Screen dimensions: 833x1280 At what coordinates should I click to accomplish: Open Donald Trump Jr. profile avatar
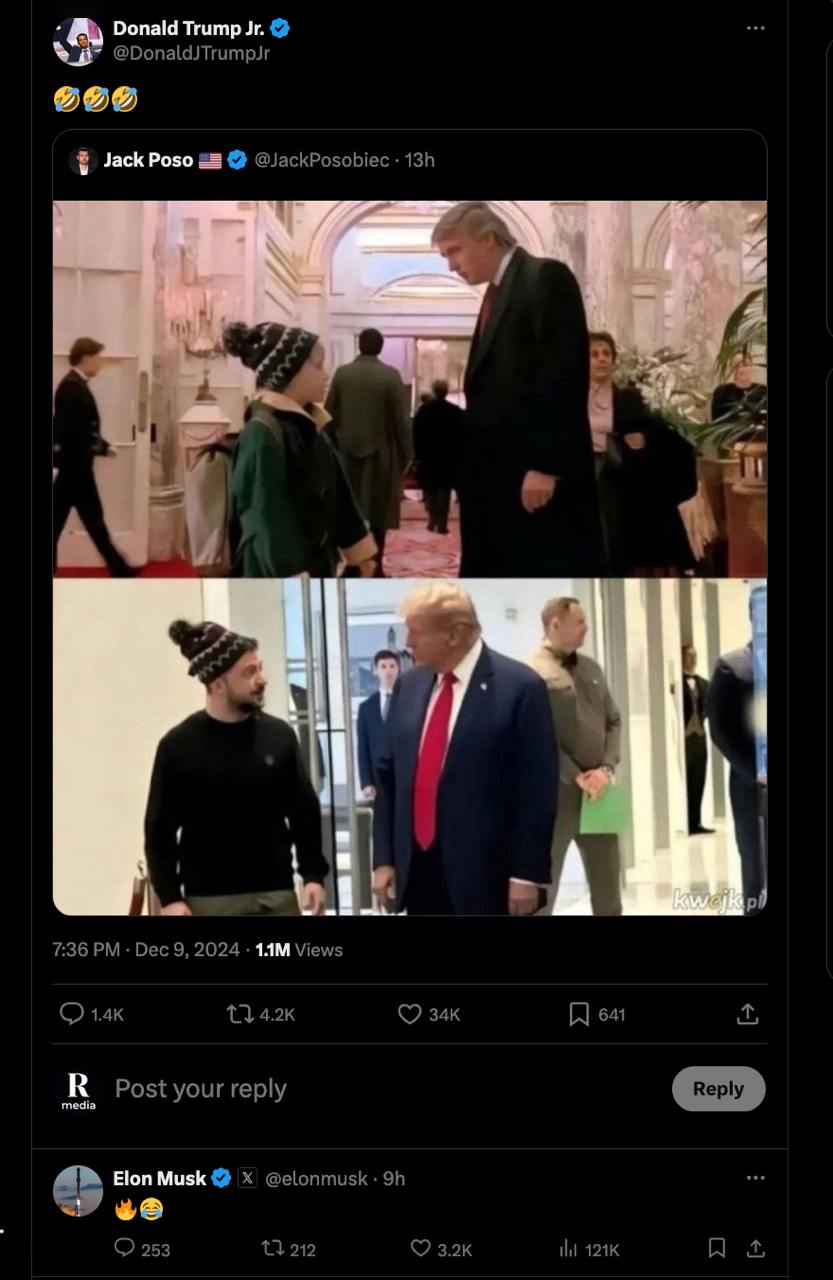pos(78,41)
